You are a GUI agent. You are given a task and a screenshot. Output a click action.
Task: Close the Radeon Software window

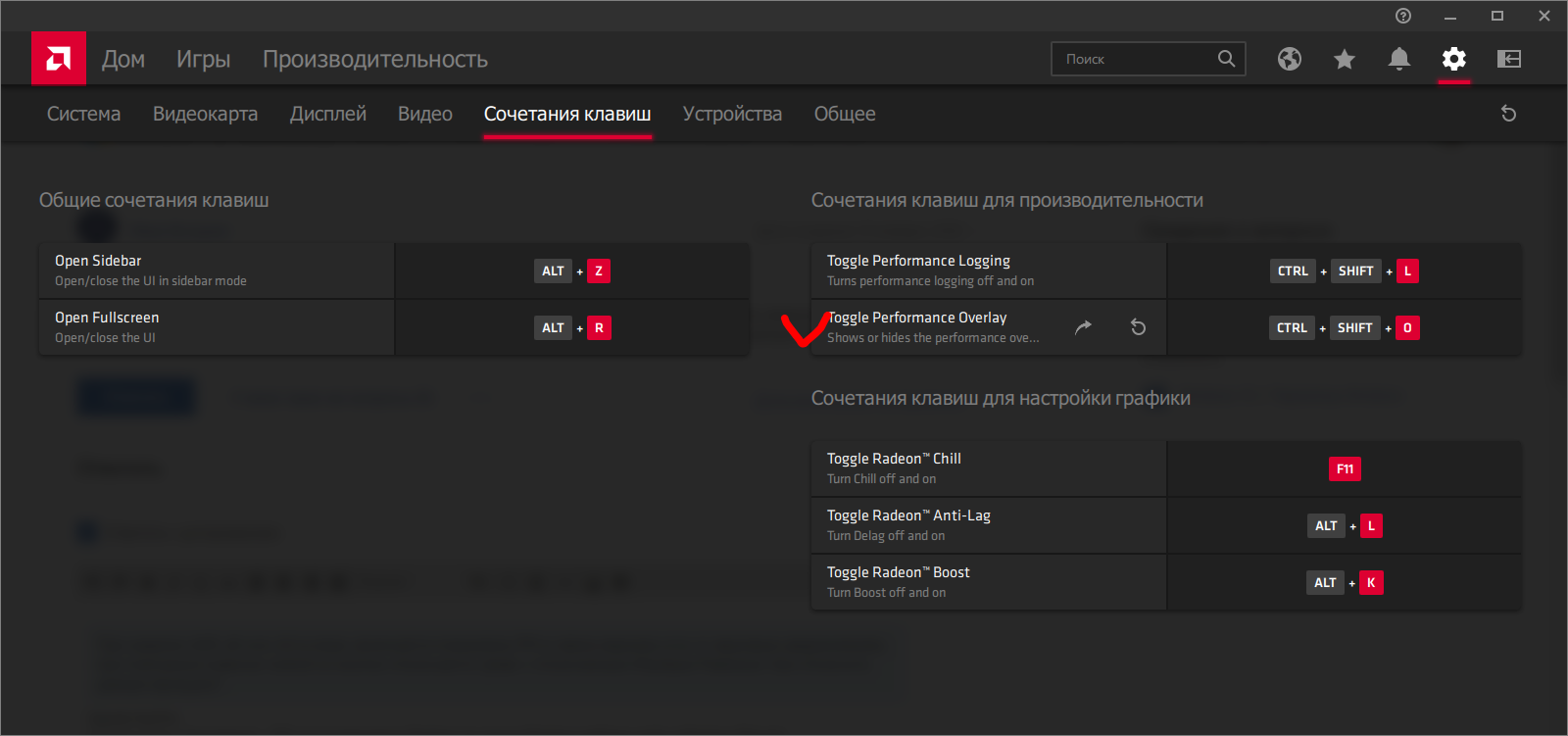point(1544,16)
